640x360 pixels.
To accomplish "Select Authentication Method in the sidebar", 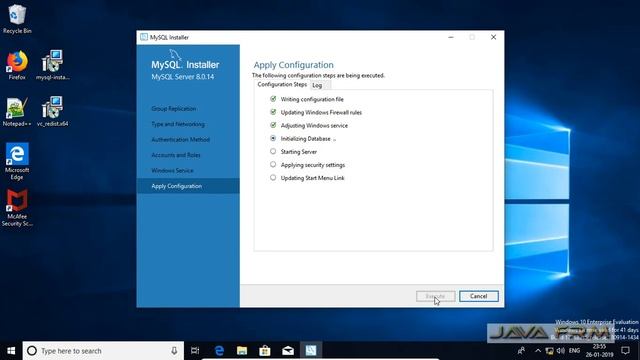I will 180,140.
